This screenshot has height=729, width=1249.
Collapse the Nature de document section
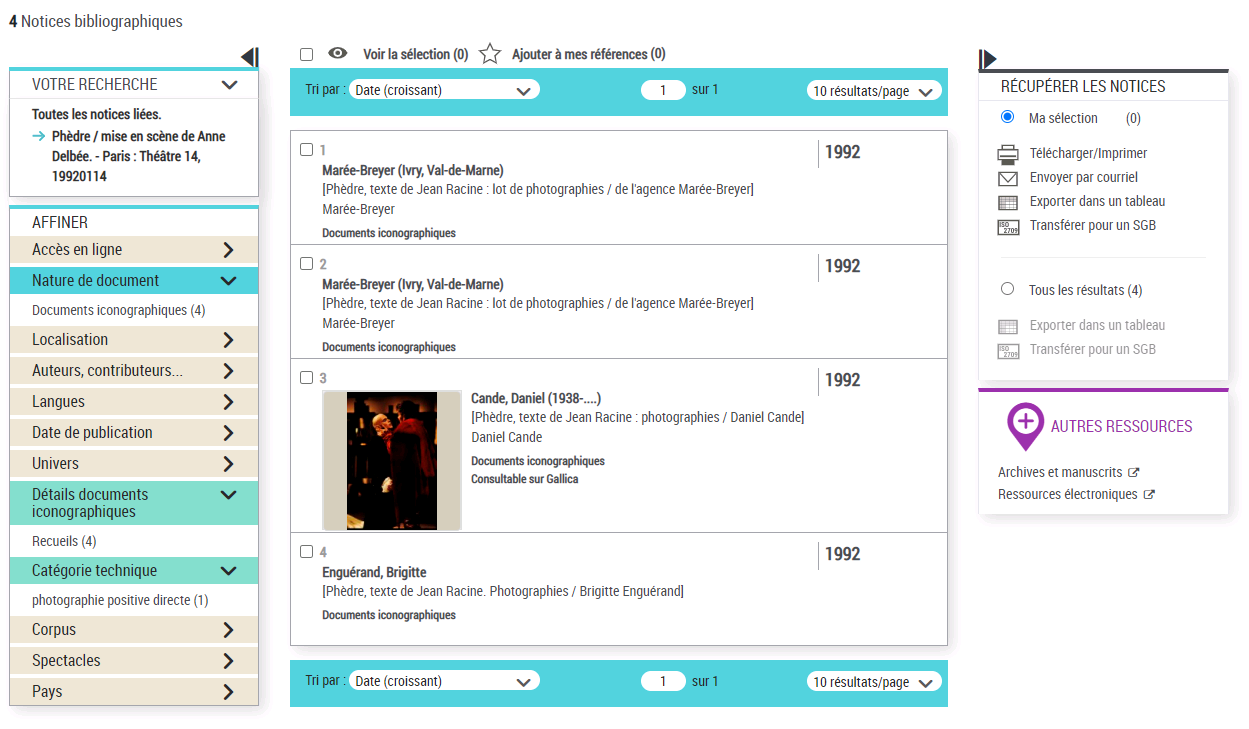coord(134,281)
